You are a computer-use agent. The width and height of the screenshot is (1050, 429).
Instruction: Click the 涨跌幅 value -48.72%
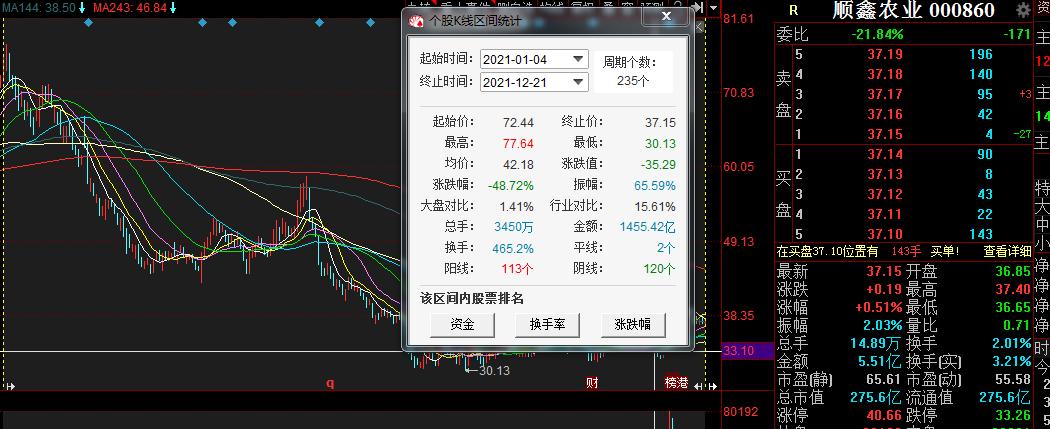(x=511, y=185)
